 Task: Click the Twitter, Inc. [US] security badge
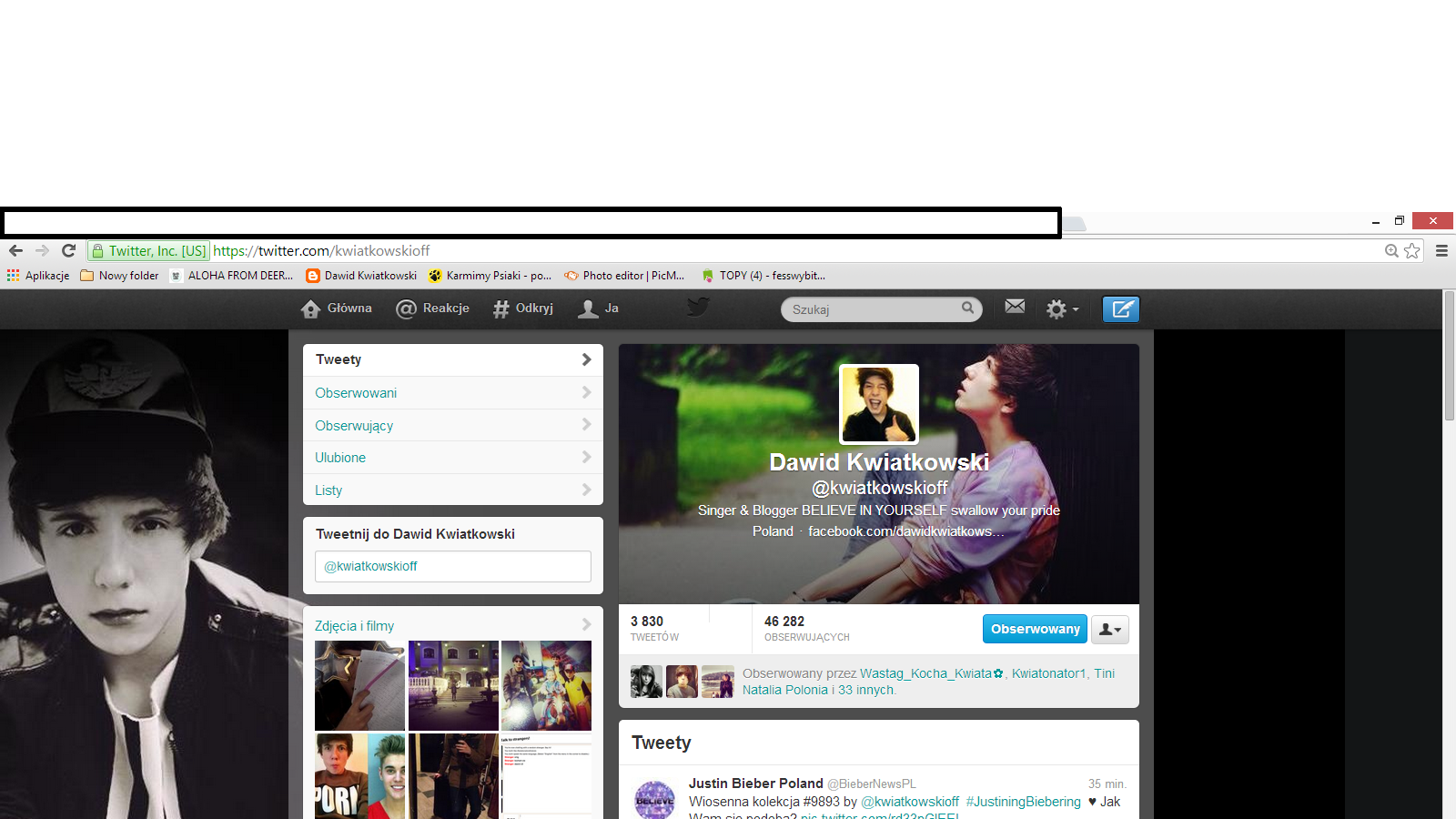tap(149, 251)
